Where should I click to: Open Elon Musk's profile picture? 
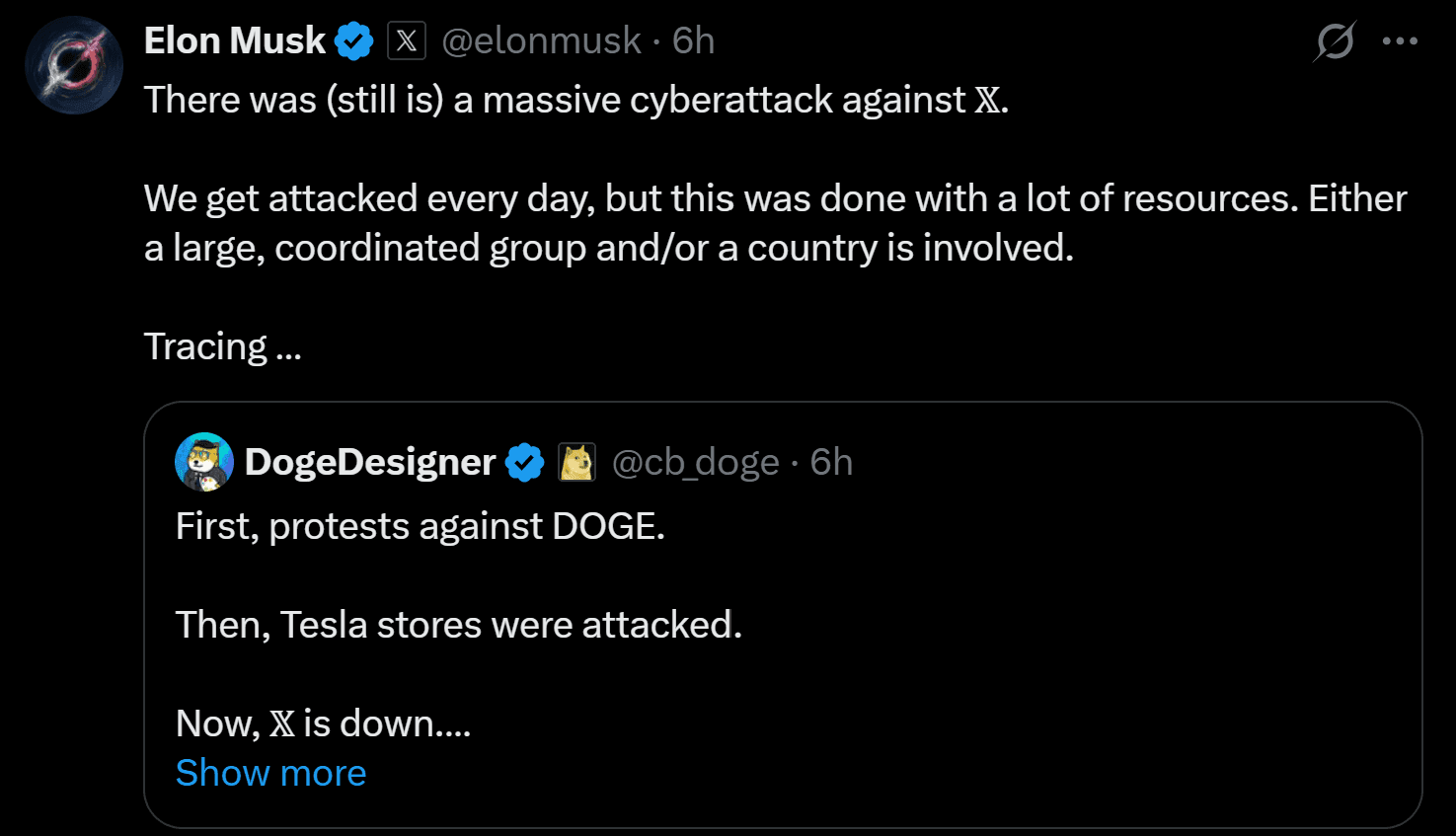coord(74,65)
